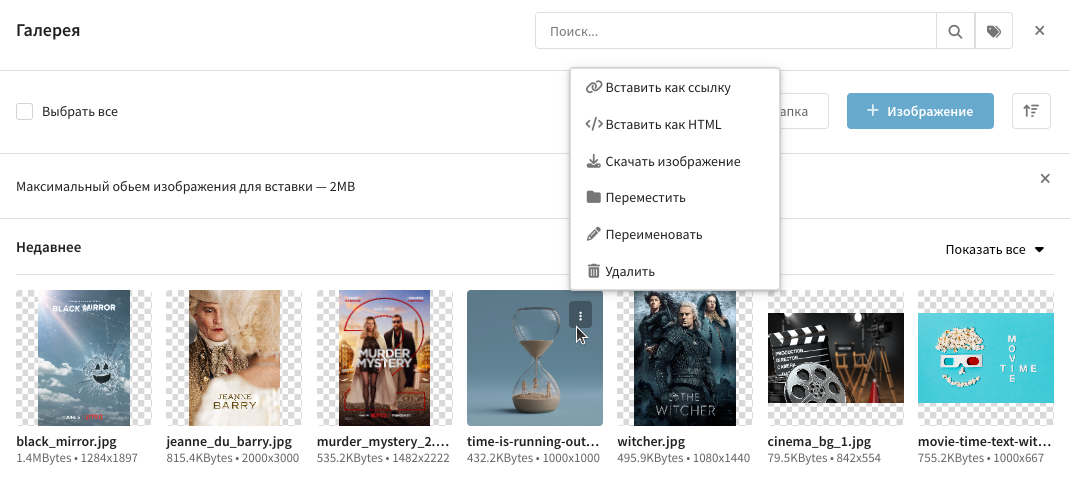The height and width of the screenshot is (485, 1070).
Task: Open three-dot menu on hourglass image
Action: pos(581,315)
